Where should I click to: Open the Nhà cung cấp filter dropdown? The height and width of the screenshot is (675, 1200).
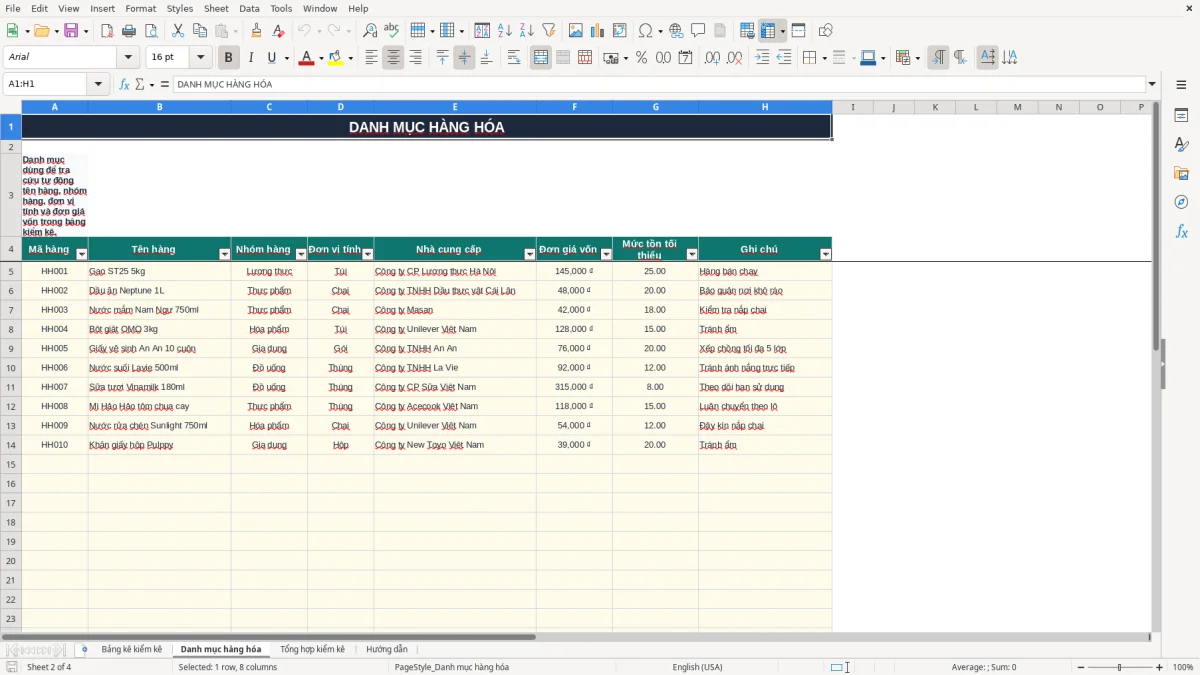click(530, 255)
